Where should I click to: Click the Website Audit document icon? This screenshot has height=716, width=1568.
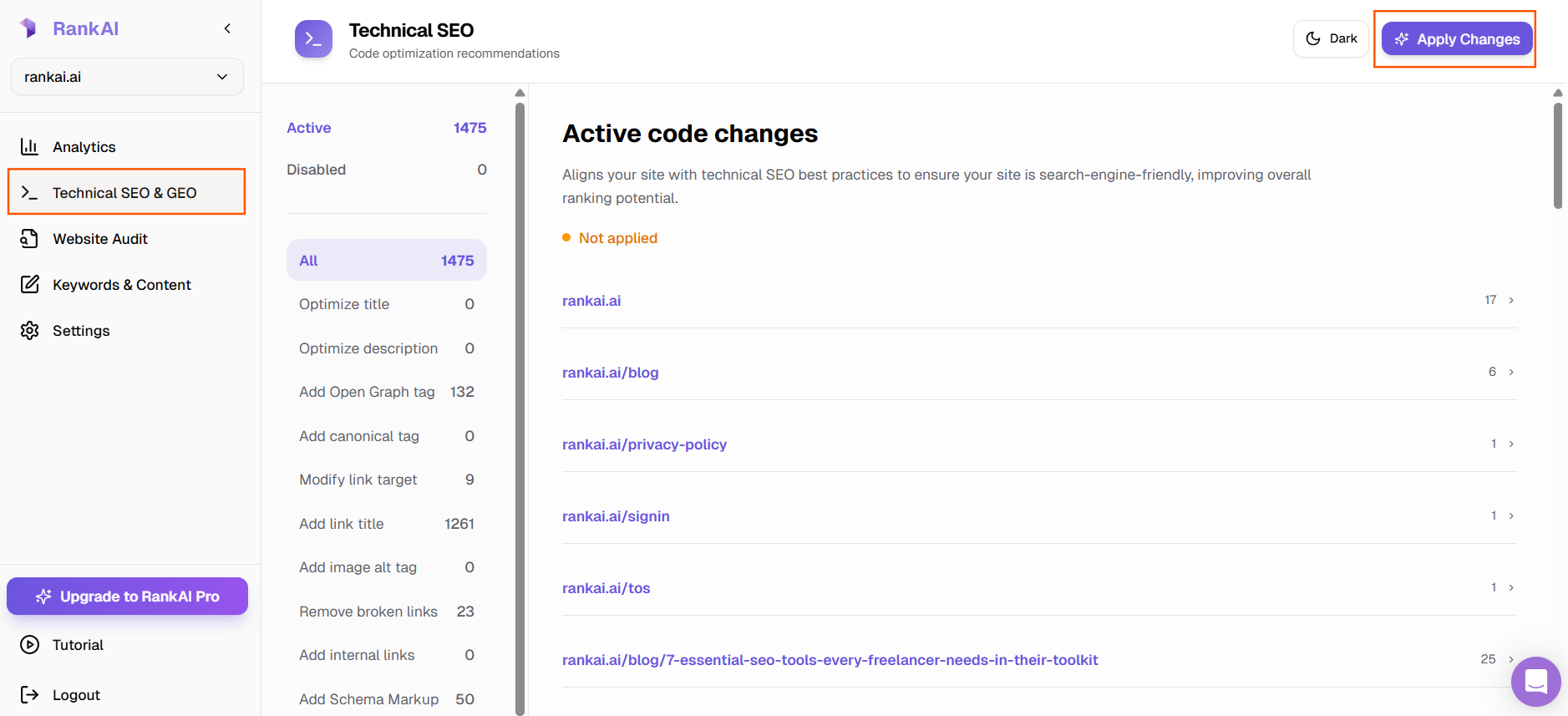(x=29, y=239)
